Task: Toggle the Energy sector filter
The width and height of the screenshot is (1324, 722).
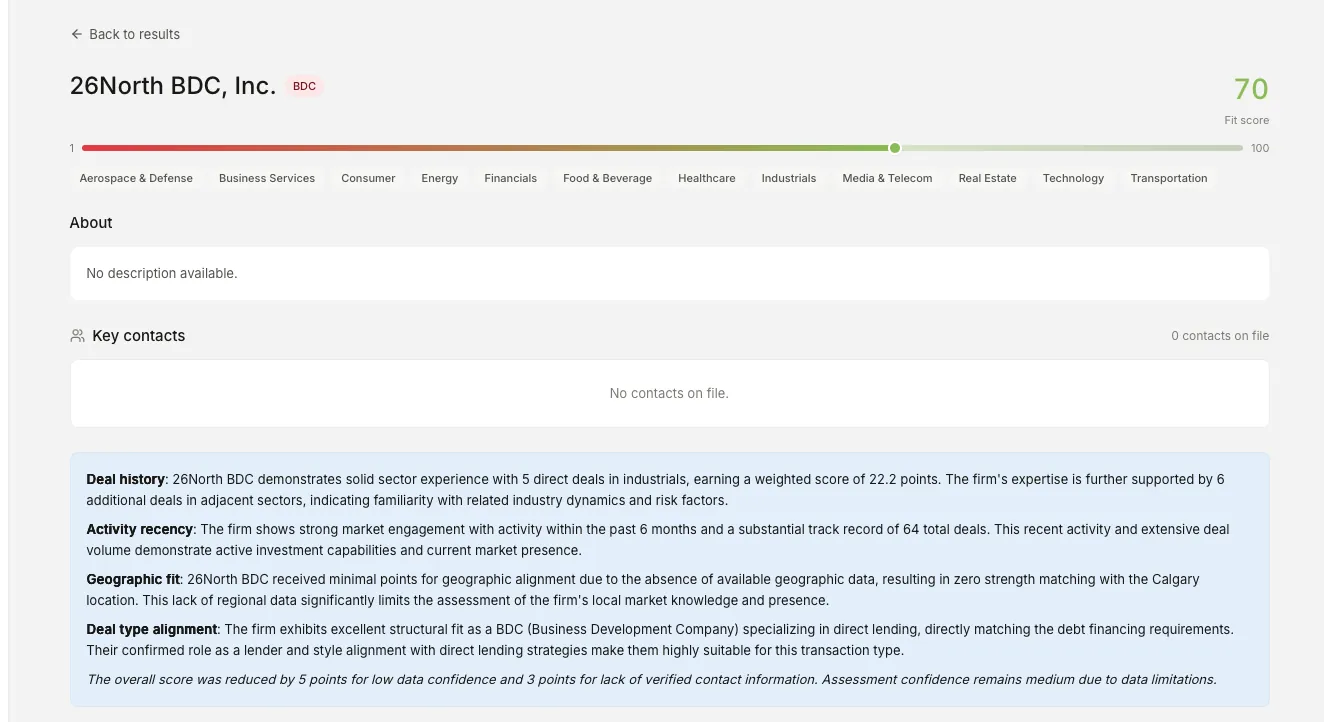Action: tap(439, 178)
